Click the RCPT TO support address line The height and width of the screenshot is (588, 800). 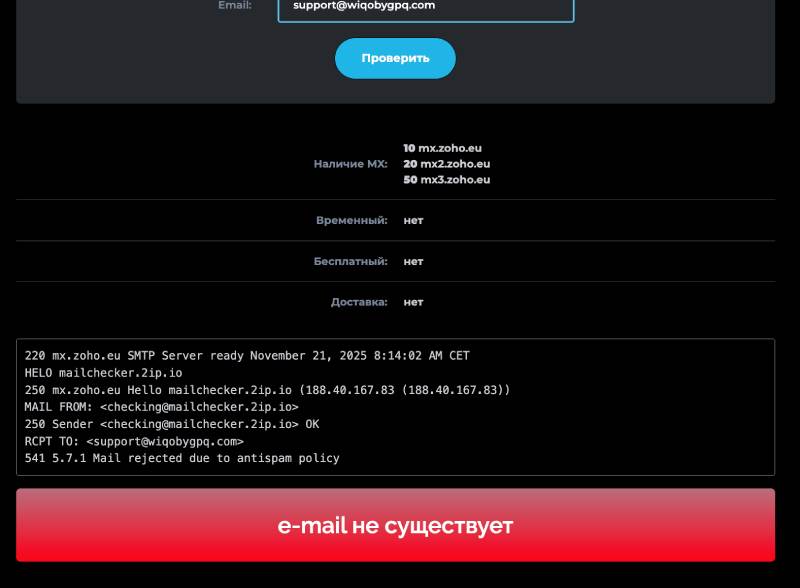click(x=134, y=441)
